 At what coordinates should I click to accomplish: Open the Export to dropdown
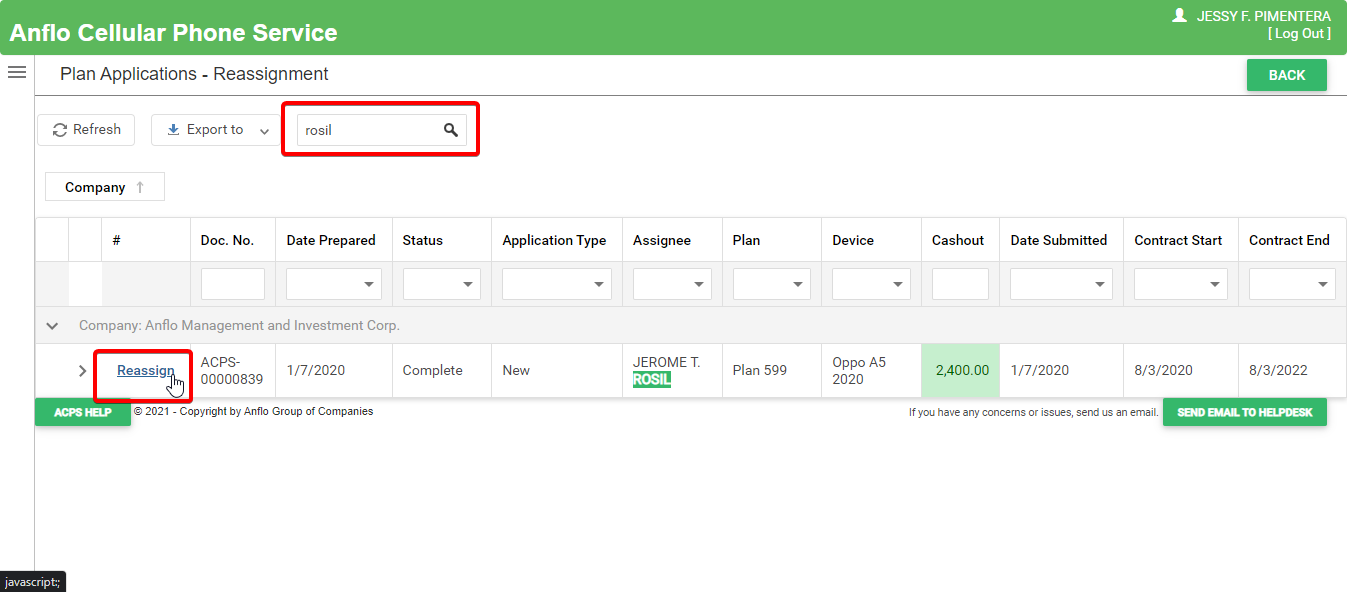216,130
